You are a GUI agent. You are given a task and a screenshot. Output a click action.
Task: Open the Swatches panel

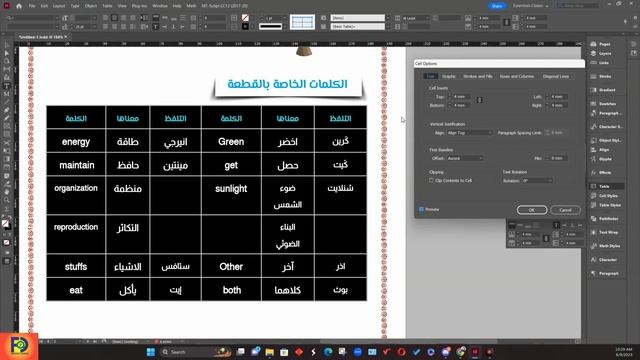tap(604, 104)
